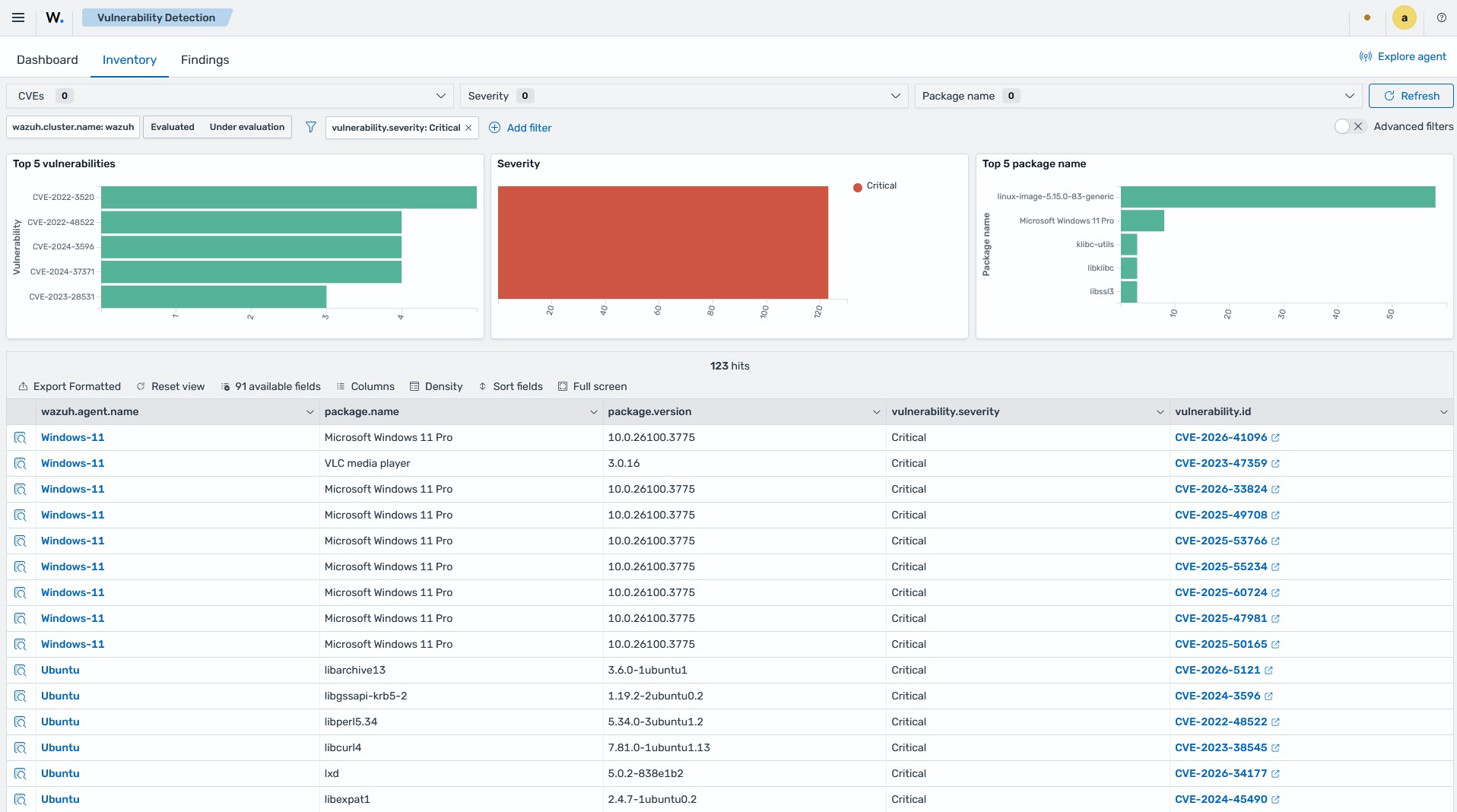
Task: Click the Microsoft Windows 11 Pro chart bar
Action: (x=1142, y=220)
